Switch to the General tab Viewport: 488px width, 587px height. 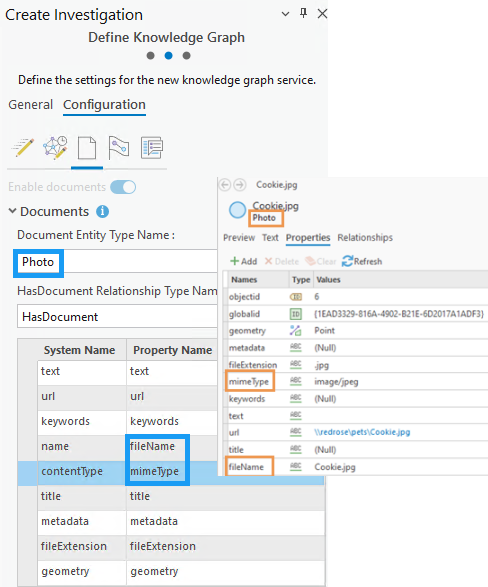(31, 104)
